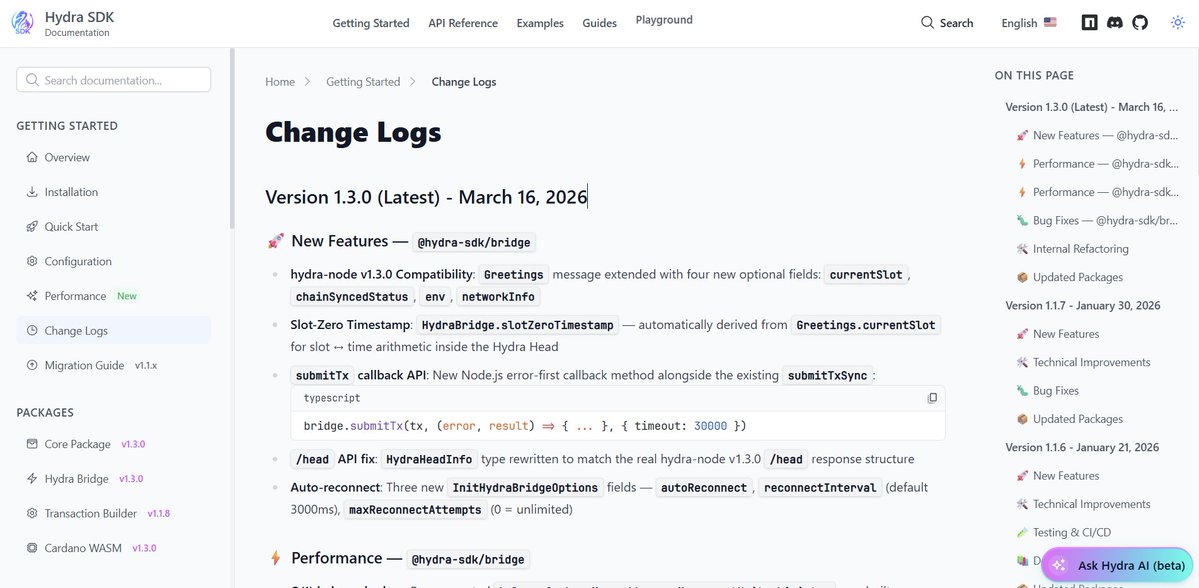1199x588 pixels.
Task: Click the Search documentation input field
Action: pos(113,80)
